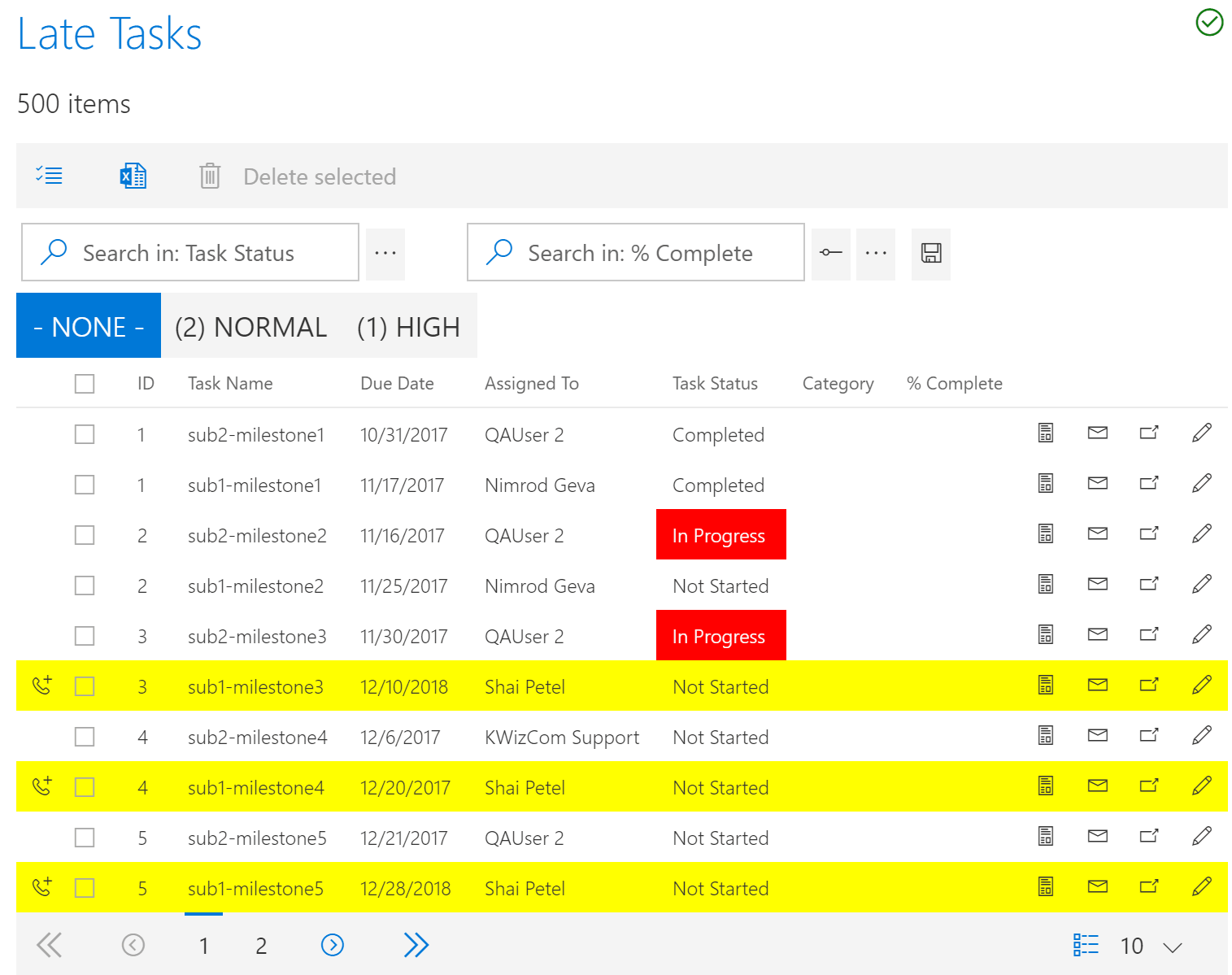The width and height of the screenshot is (1232, 975).
Task: Export the task list to Excel
Action: [133, 176]
